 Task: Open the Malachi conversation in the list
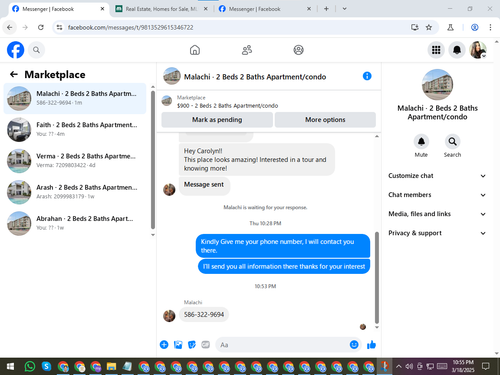(75, 98)
